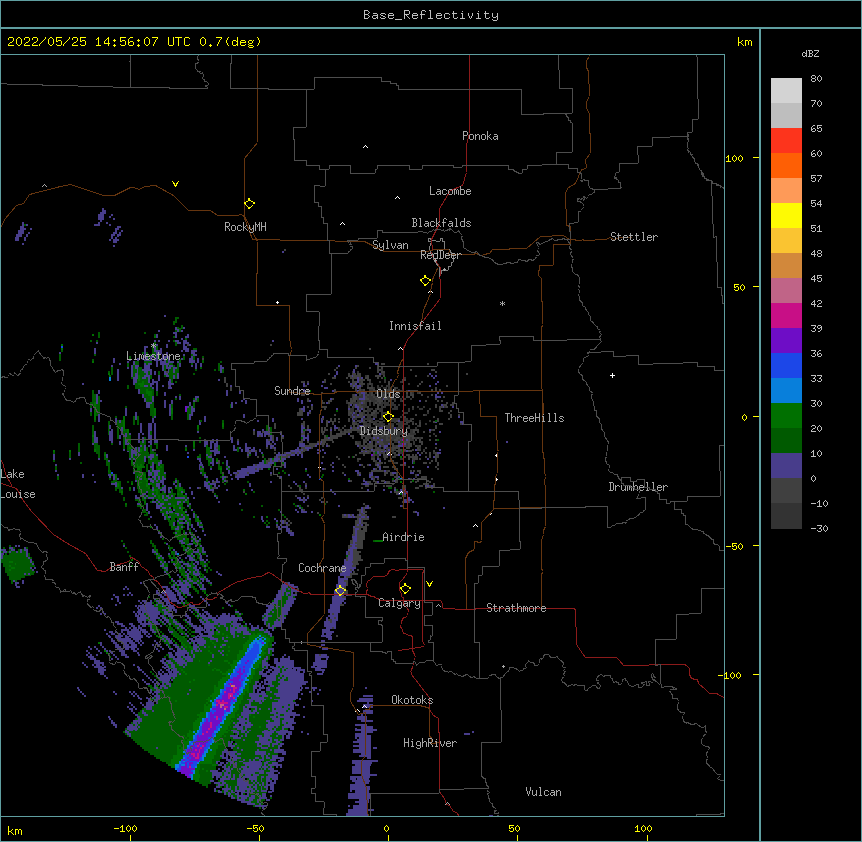Click the blue 36 dBZ legend swatch
This screenshot has width=862, height=842.
point(786,365)
